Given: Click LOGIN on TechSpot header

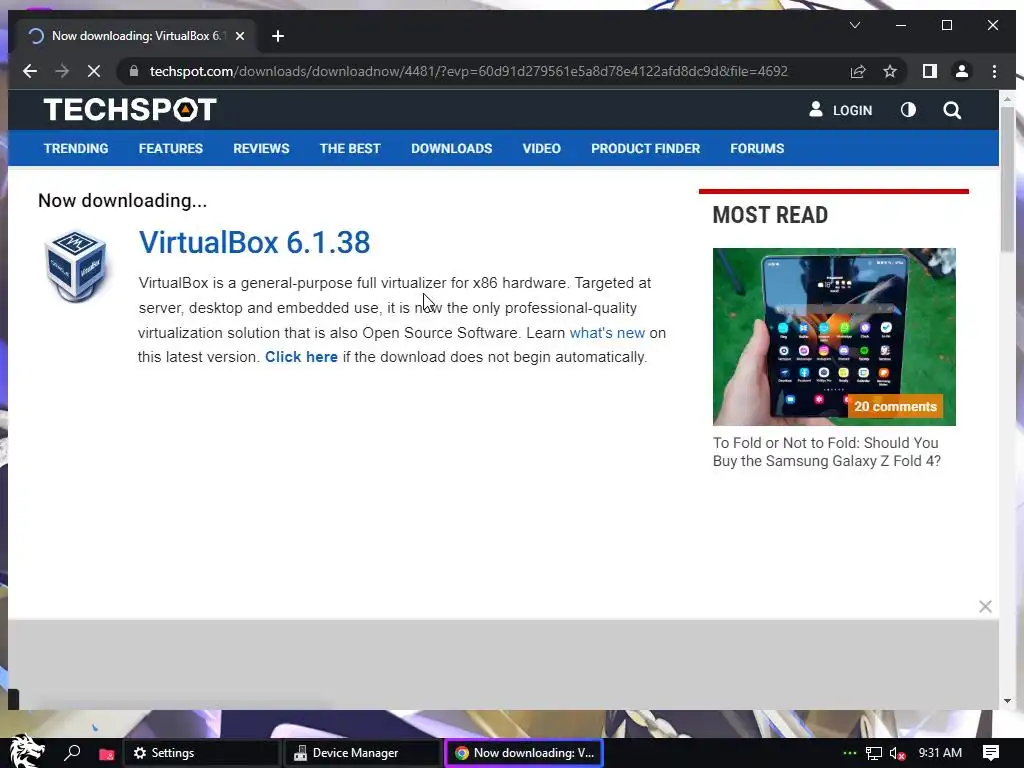Looking at the screenshot, I should tap(840, 110).
